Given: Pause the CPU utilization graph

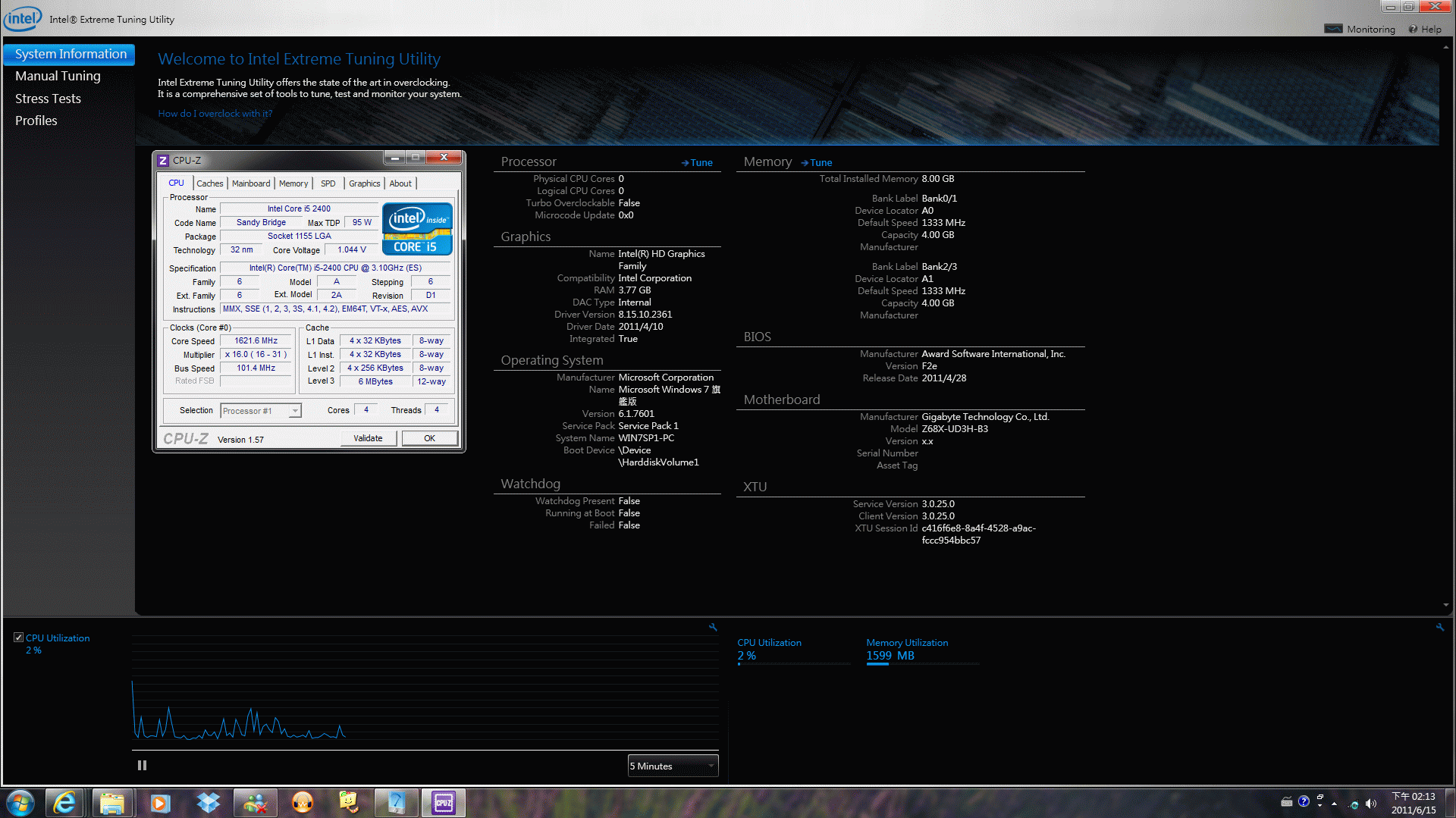Looking at the screenshot, I should click(142, 766).
